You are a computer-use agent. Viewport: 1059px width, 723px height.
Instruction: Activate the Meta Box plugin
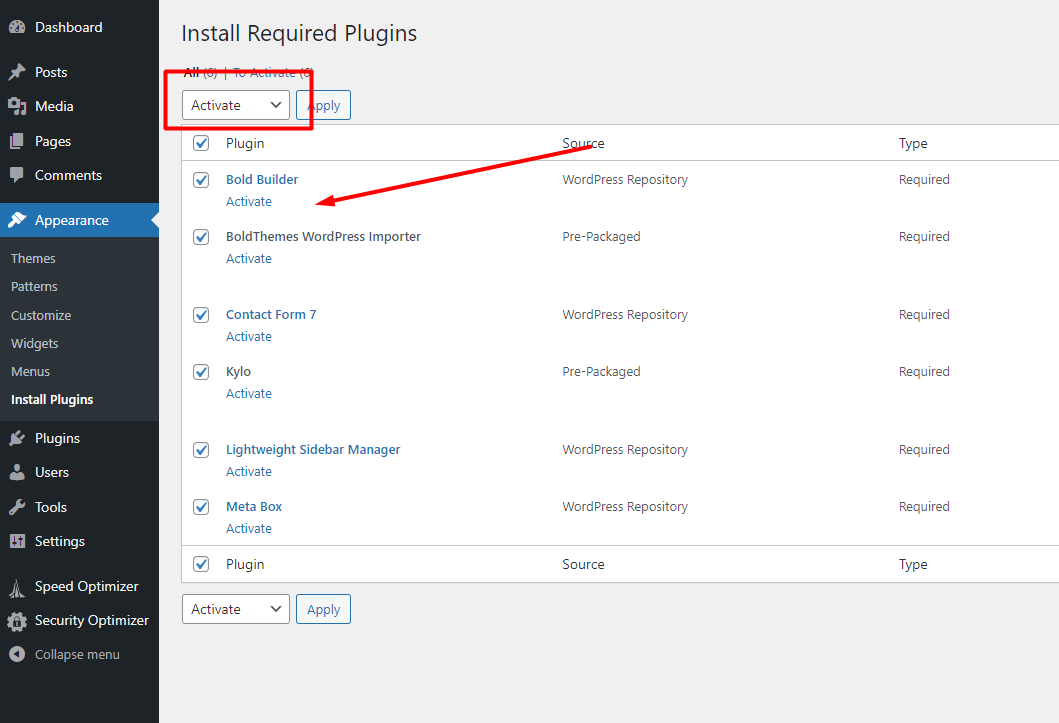click(249, 529)
